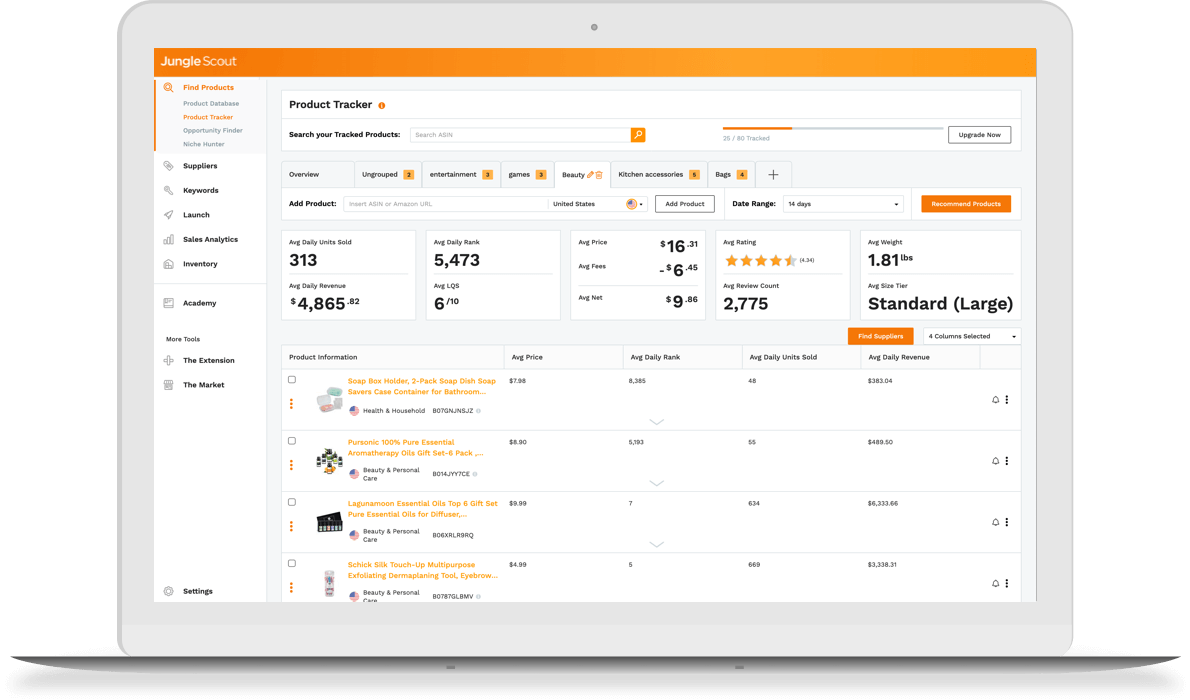Check the Schick Silk Touch-Up row checkbox
The width and height of the screenshot is (1190, 700).
(x=292, y=563)
